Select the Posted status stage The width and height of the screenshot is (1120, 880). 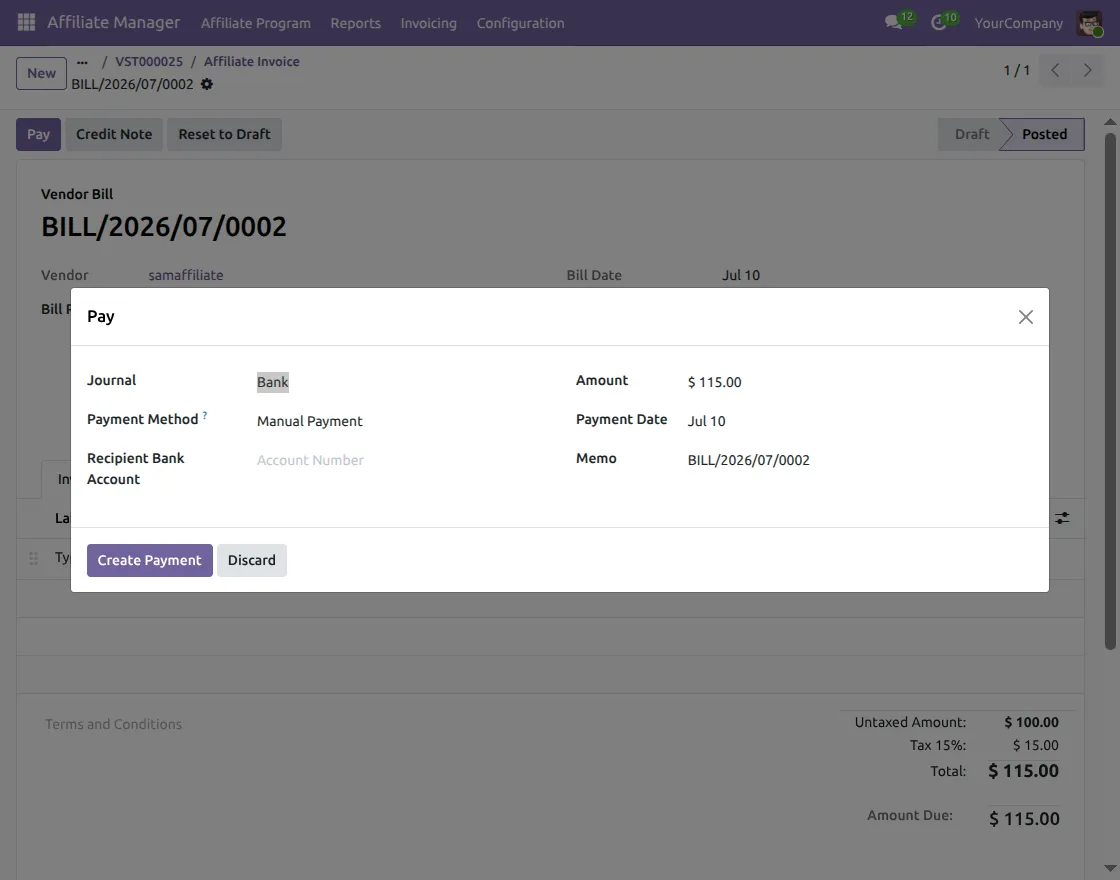point(1044,134)
